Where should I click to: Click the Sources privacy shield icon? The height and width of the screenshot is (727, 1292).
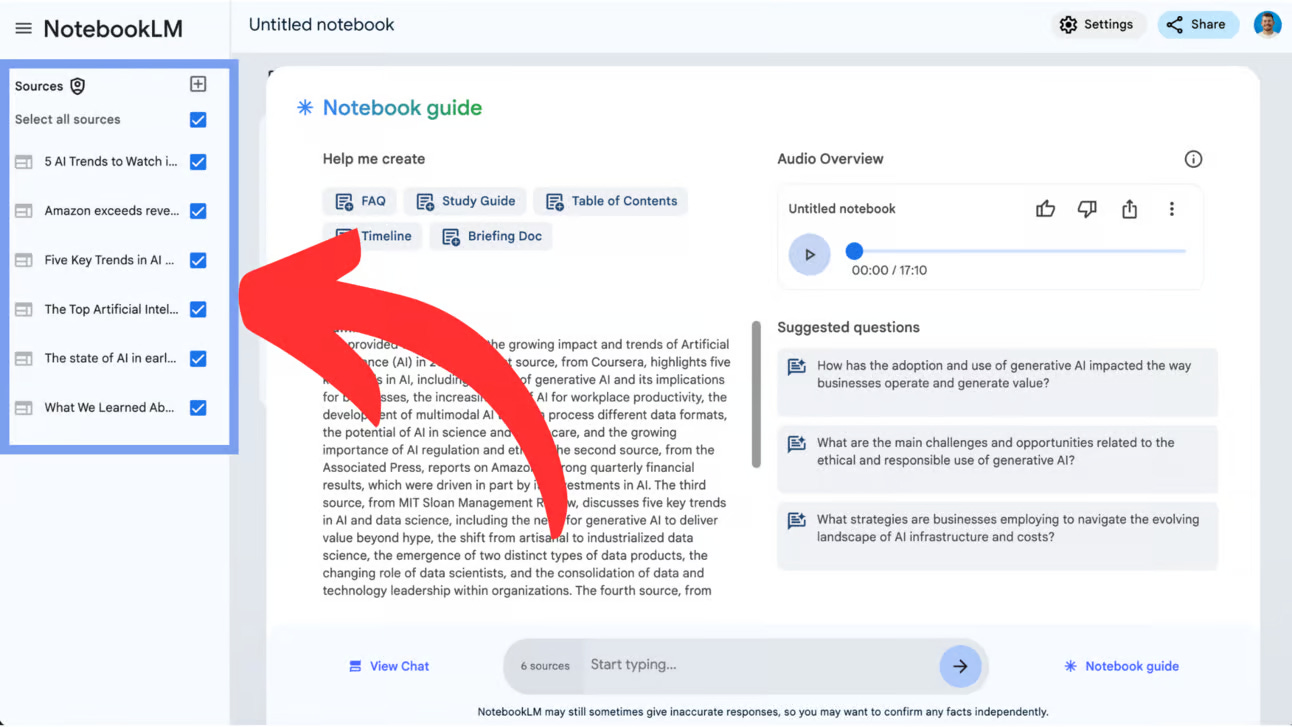77,86
